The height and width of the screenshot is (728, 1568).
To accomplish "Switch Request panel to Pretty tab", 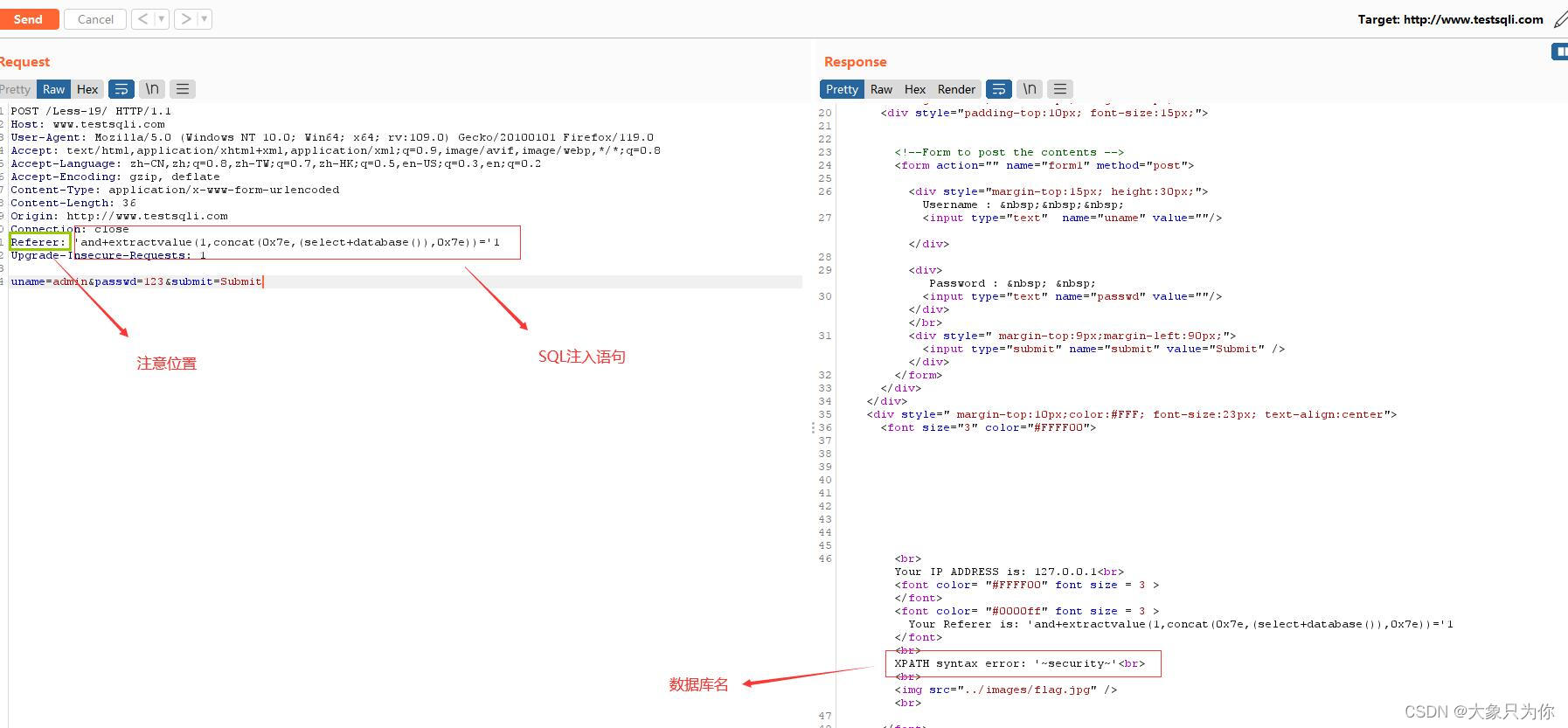I will (x=15, y=89).
